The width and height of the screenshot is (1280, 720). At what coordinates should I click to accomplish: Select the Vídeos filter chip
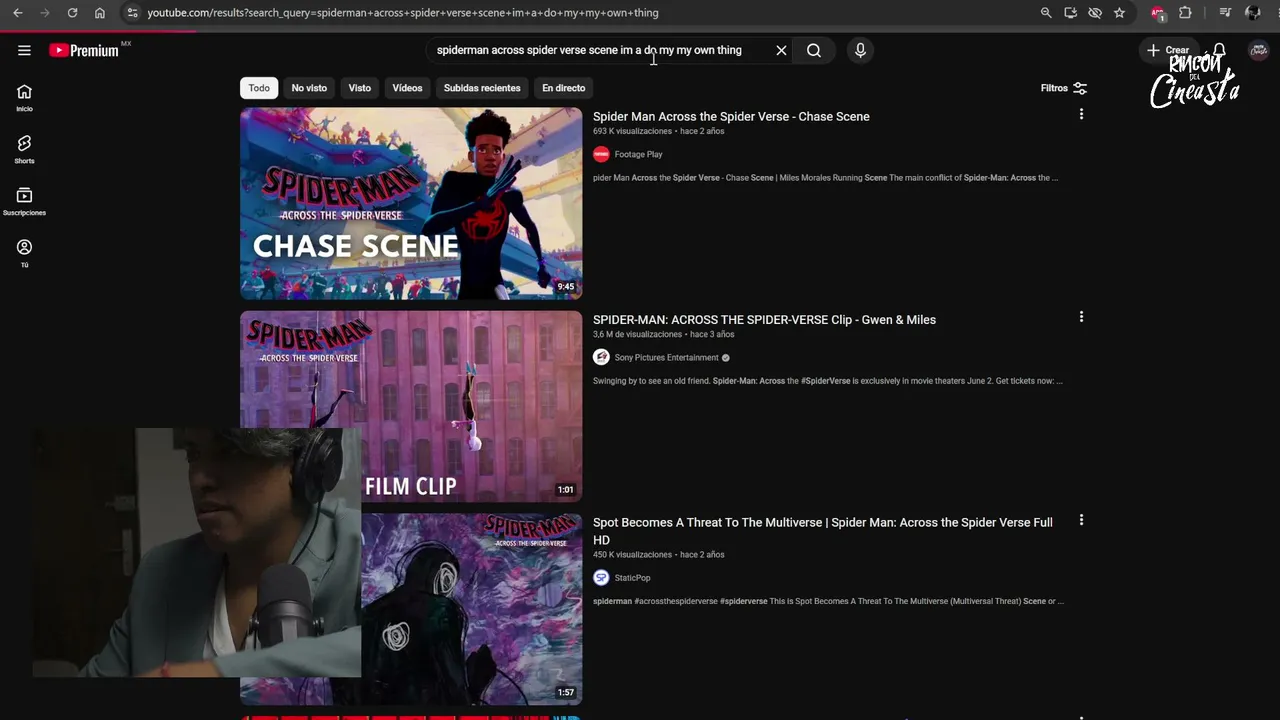click(x=407, y=88)
